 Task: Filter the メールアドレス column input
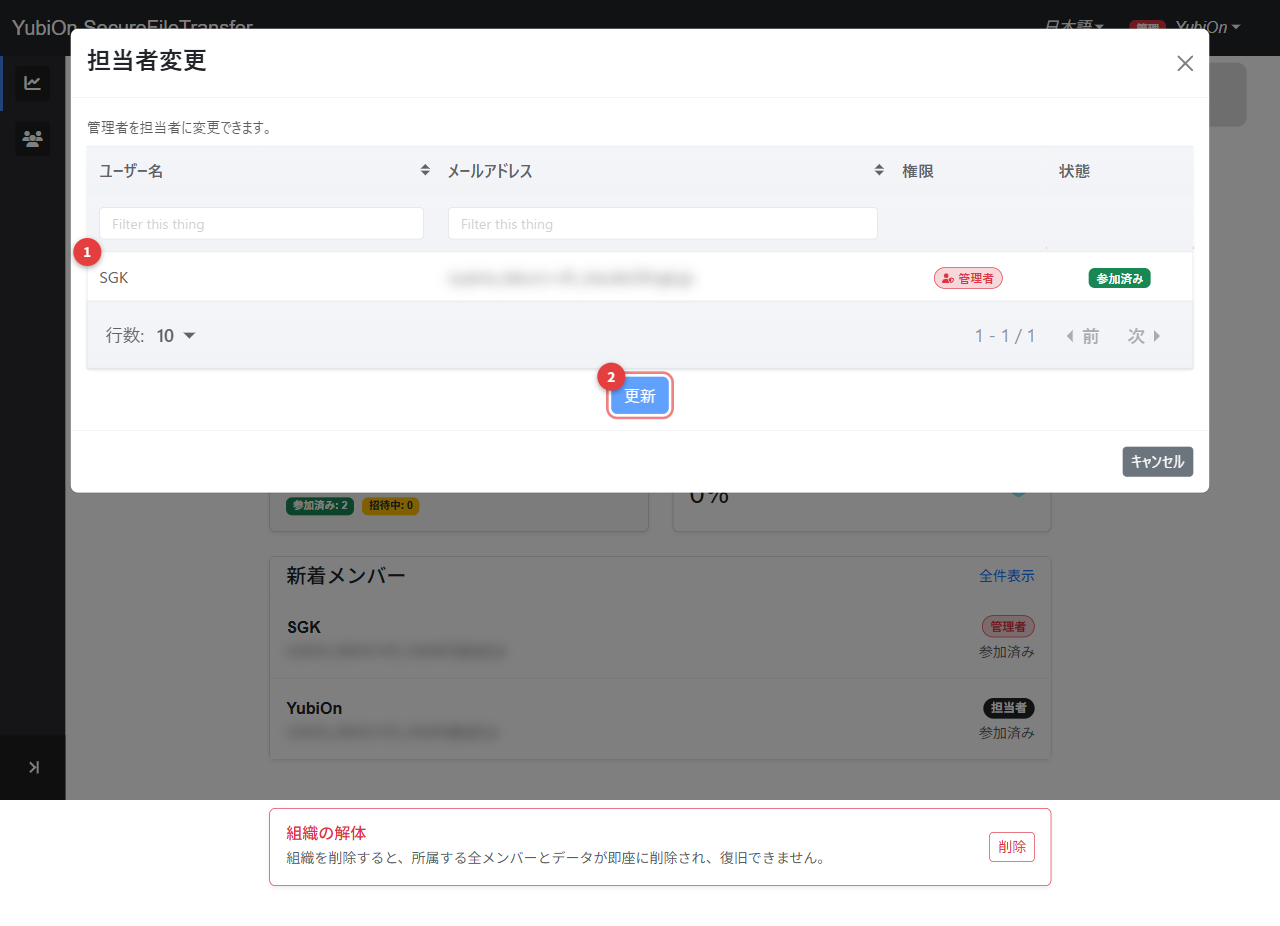point(662,223)
